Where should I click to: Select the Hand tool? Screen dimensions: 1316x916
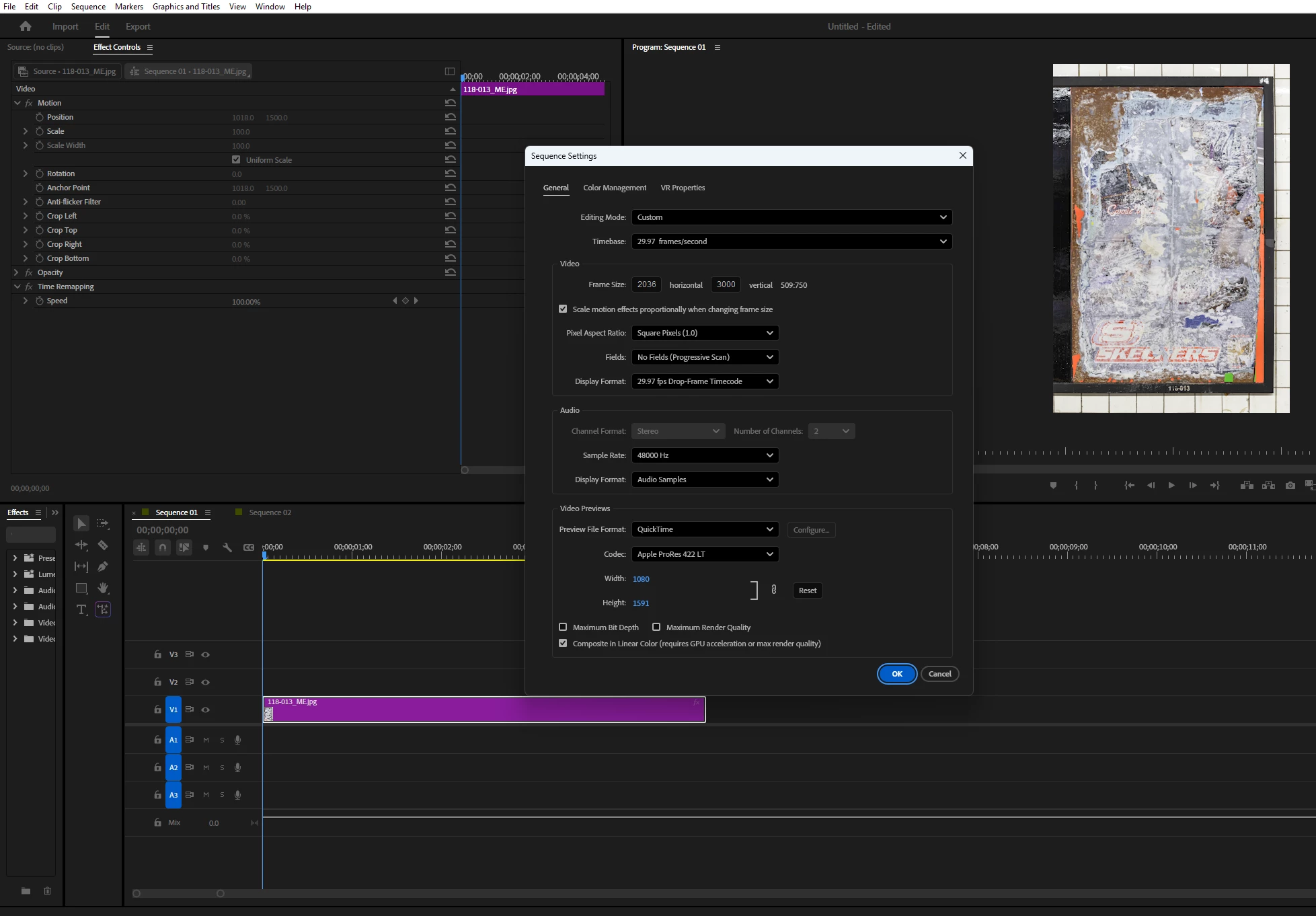pos(103,588)
